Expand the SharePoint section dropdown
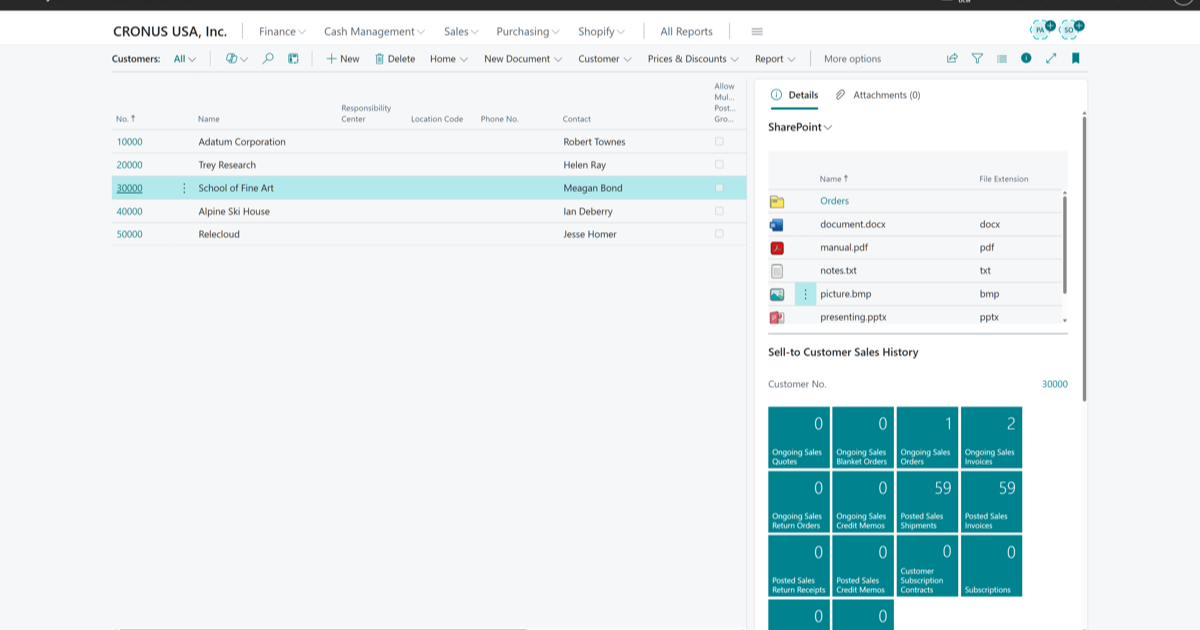This screenshot has width=1200, height=630. coord(800,127)
